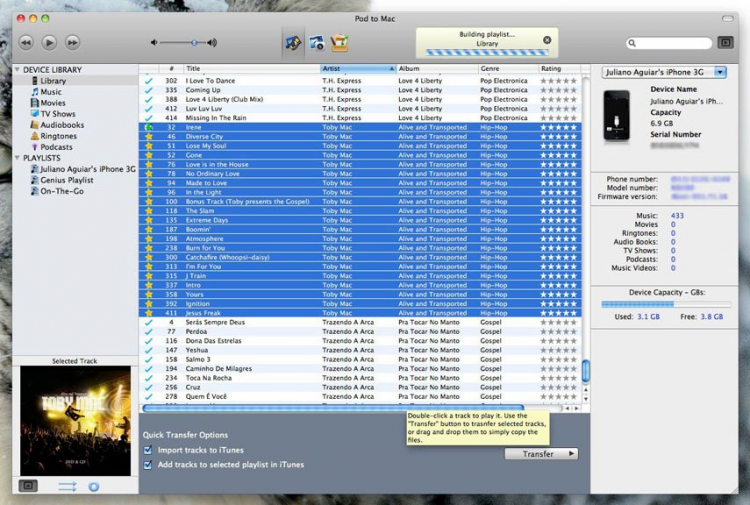Click the play button

click(49, 43)
